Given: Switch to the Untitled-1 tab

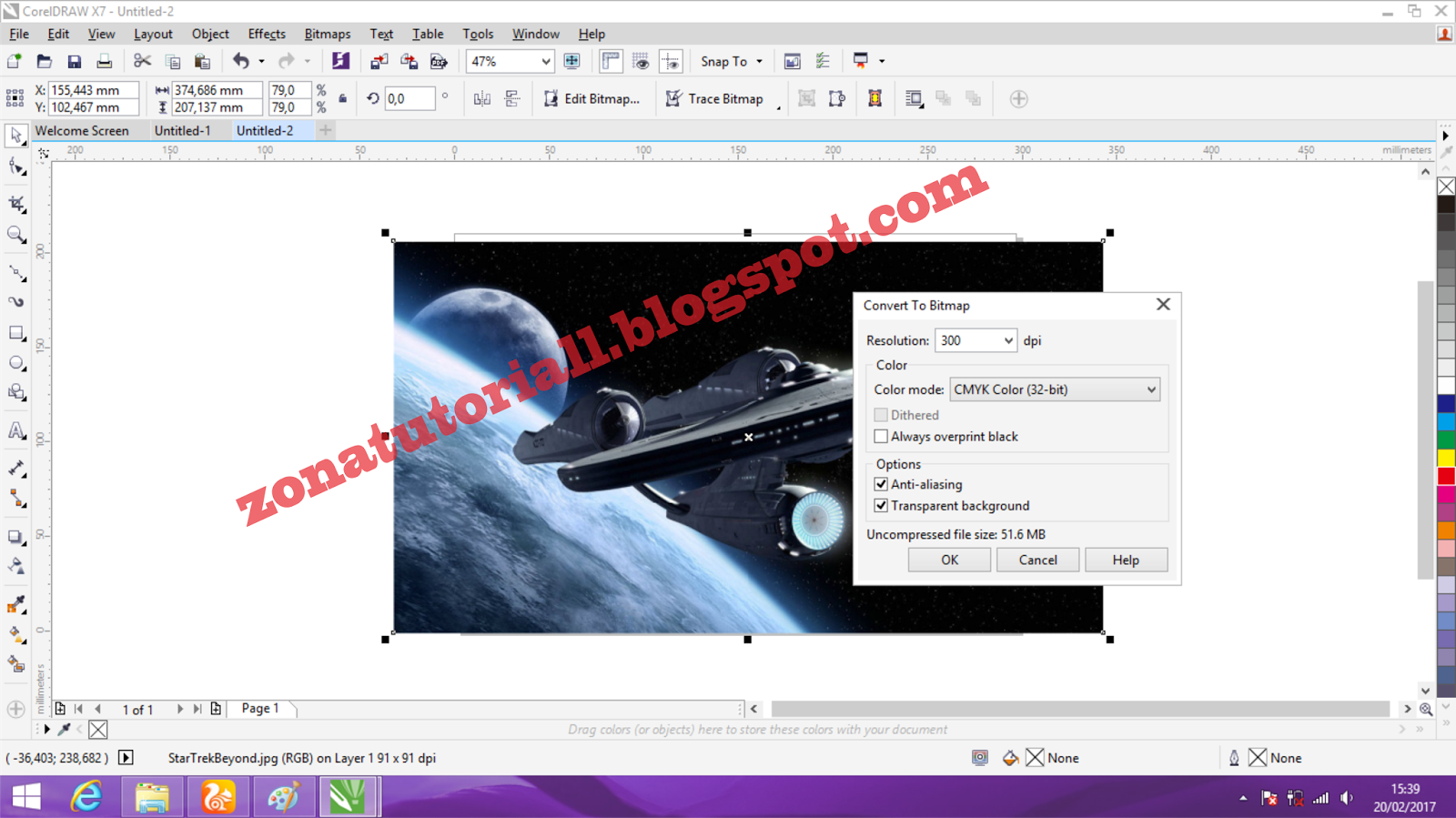Looking at the screenshot, I should [182, 130].
